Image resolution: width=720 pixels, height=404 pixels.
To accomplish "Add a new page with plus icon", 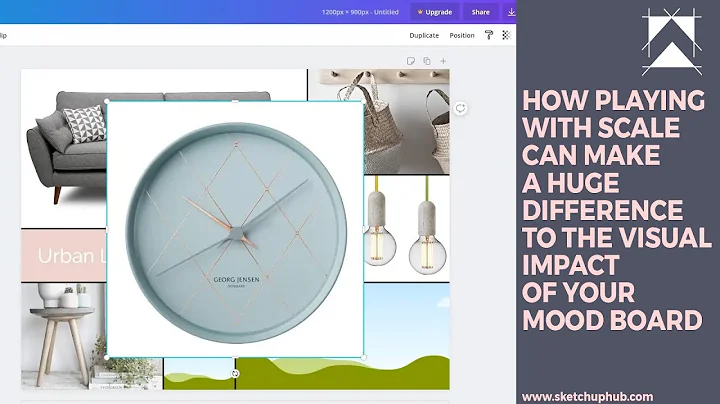I will click(x=443, y=61).
